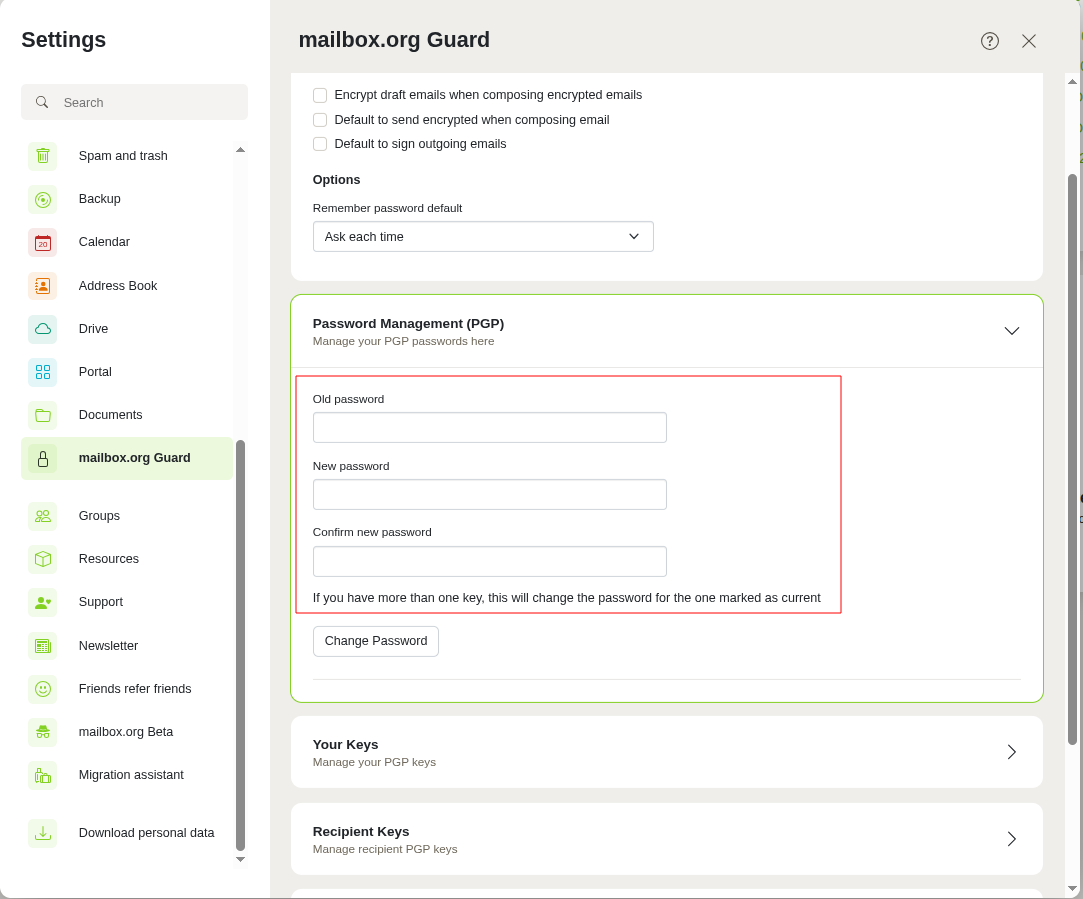Open Drive settings

(x=127, y=329)
